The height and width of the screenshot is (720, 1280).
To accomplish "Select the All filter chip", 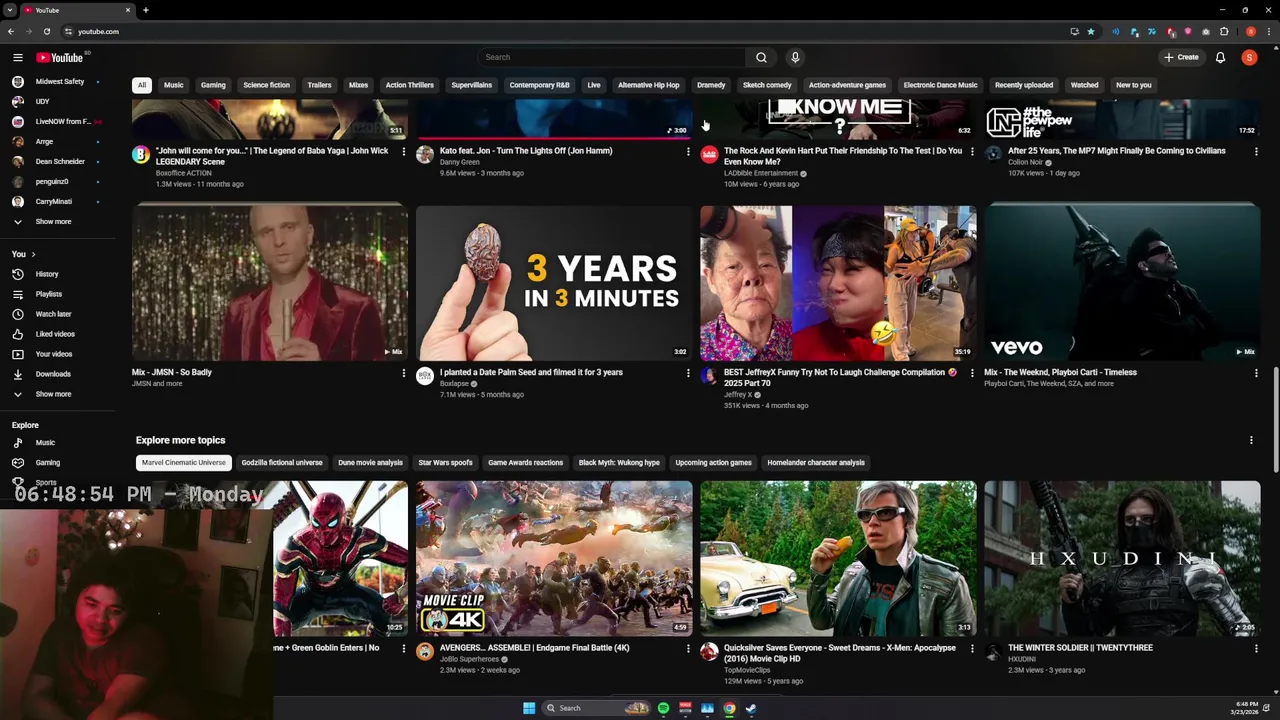I will [142, 85].
